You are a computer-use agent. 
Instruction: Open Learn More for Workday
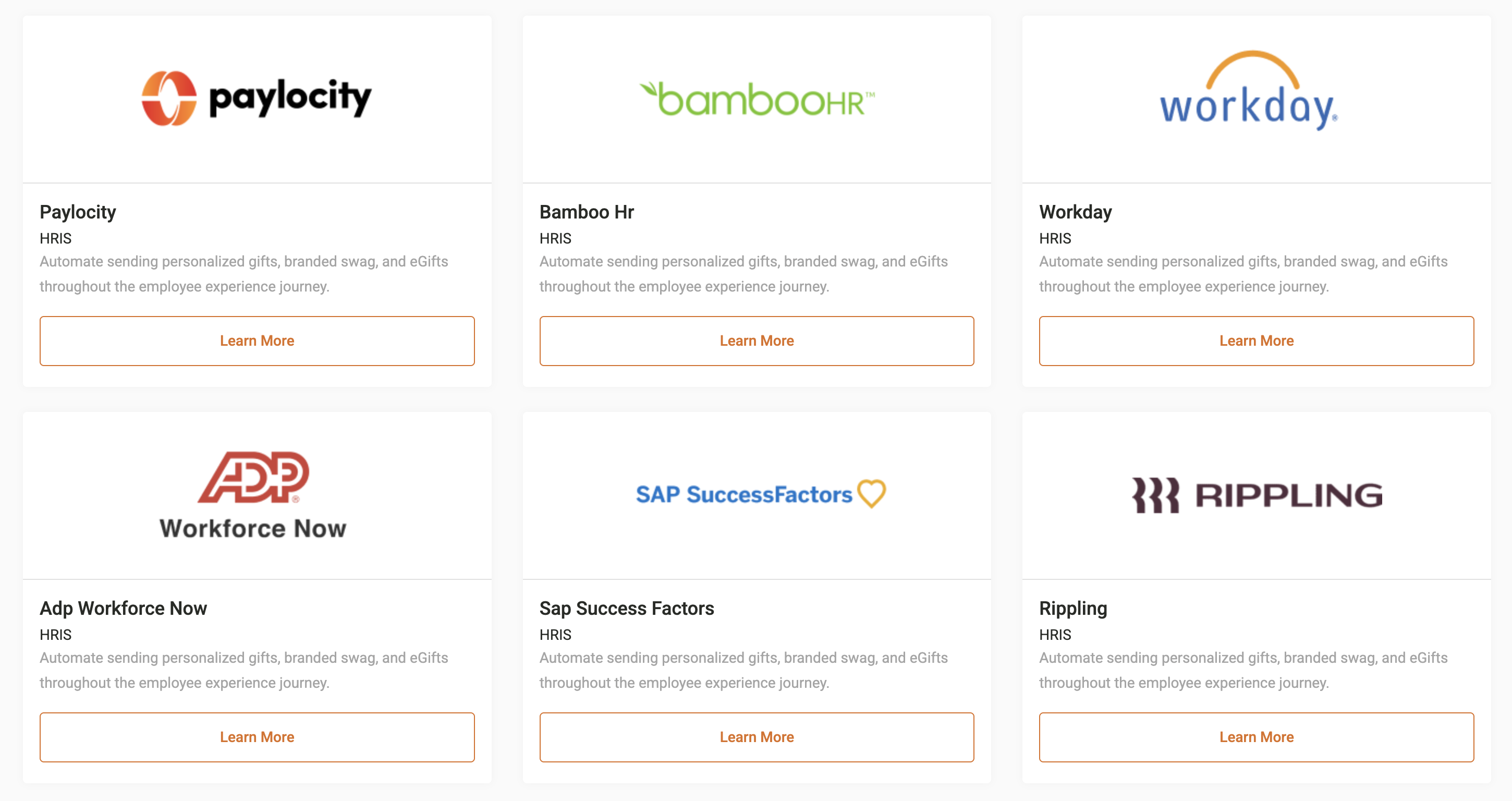[1256, 341]
